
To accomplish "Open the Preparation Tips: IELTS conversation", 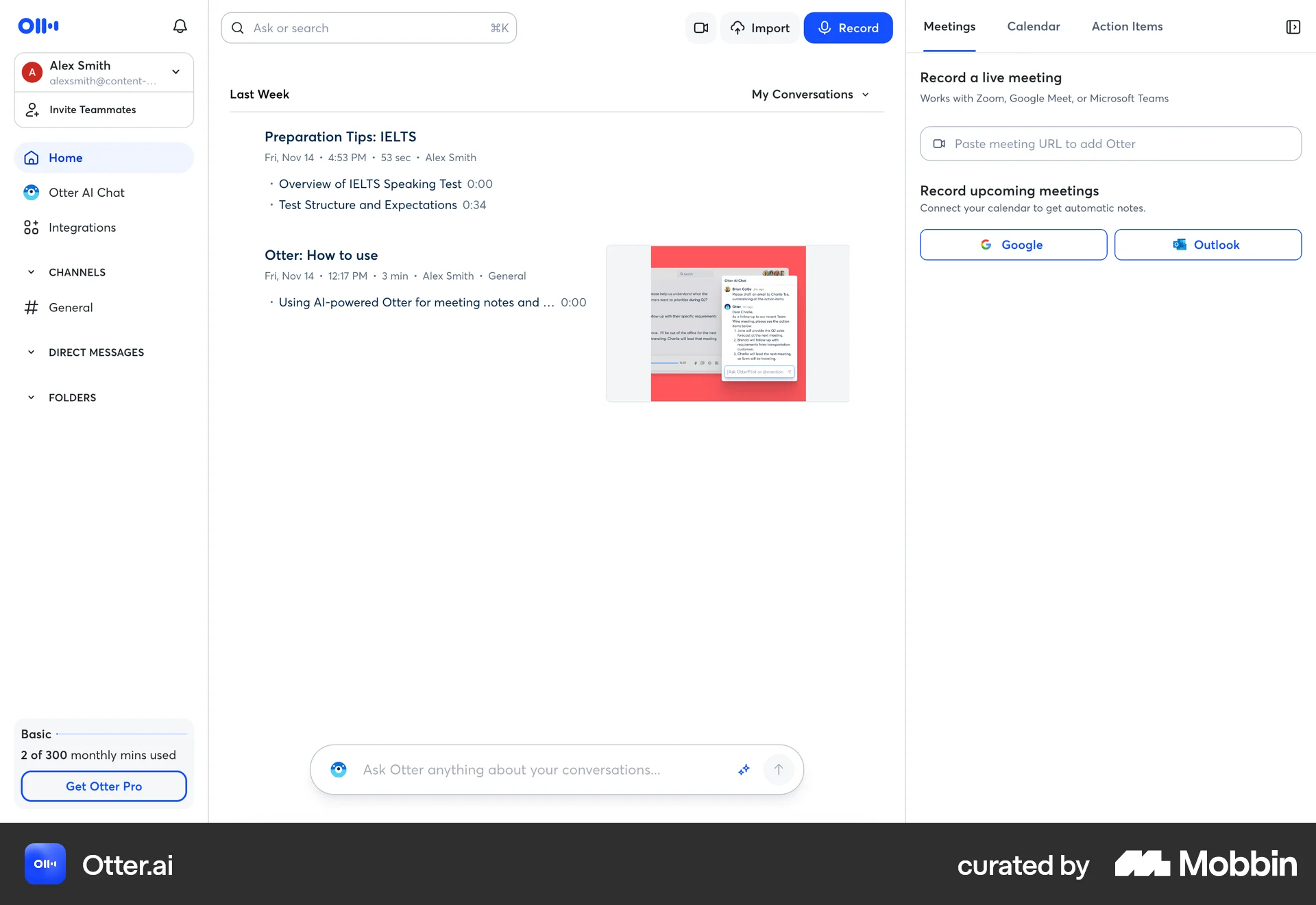I will (341, 137).
